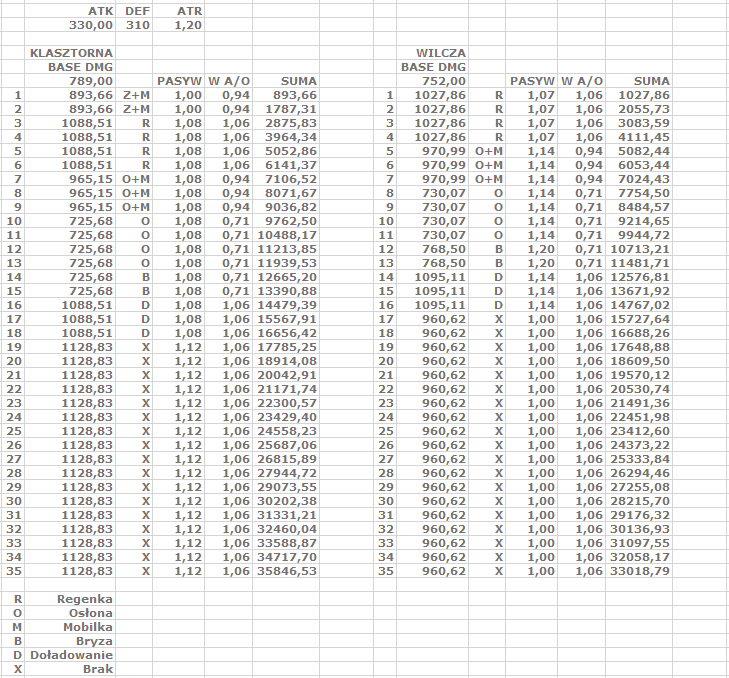Select the SUMA header in Wilcza table
Viewport: 729px width, 678px height.
point(652,81)
